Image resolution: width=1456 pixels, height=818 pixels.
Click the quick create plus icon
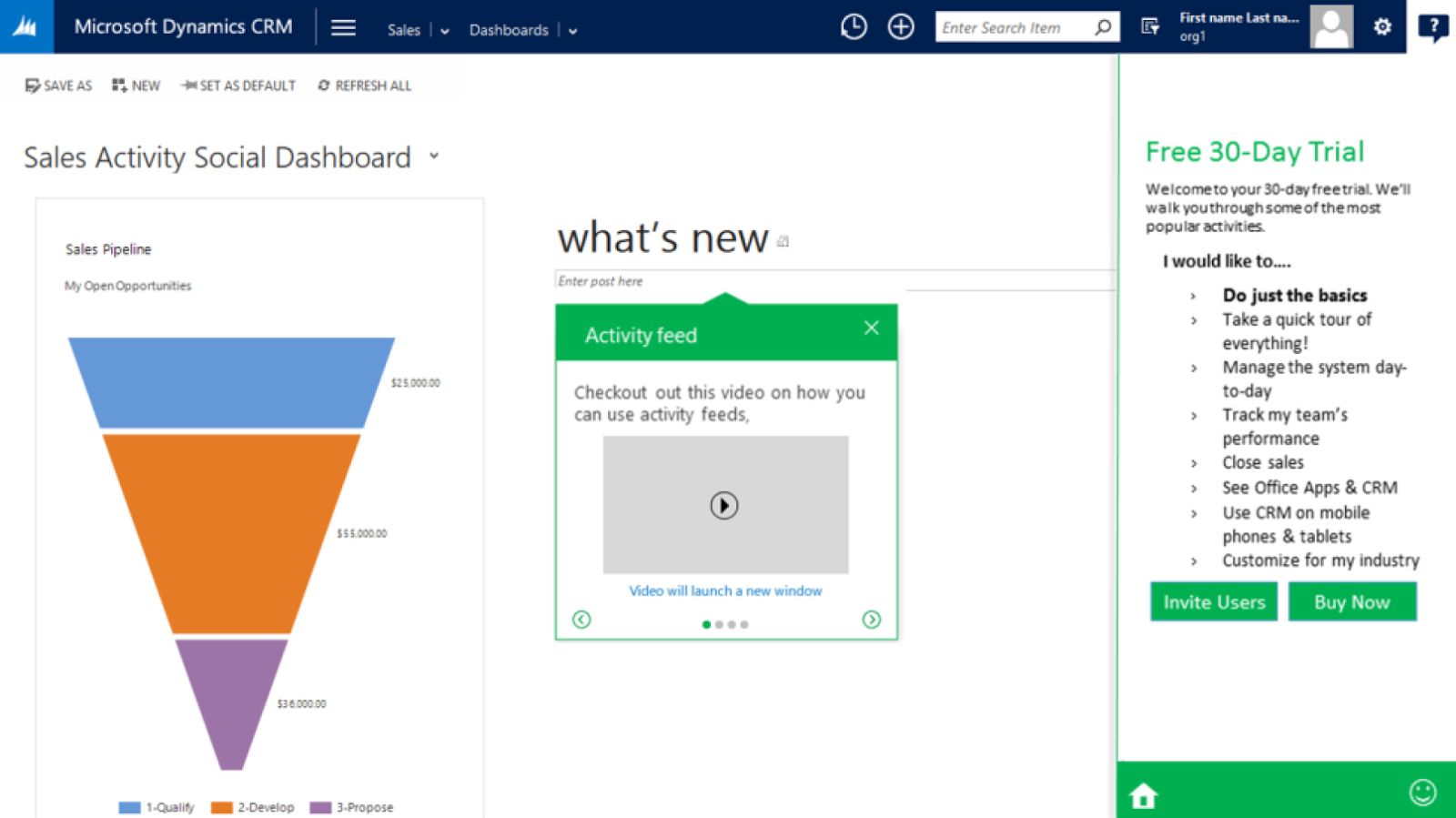901,27
